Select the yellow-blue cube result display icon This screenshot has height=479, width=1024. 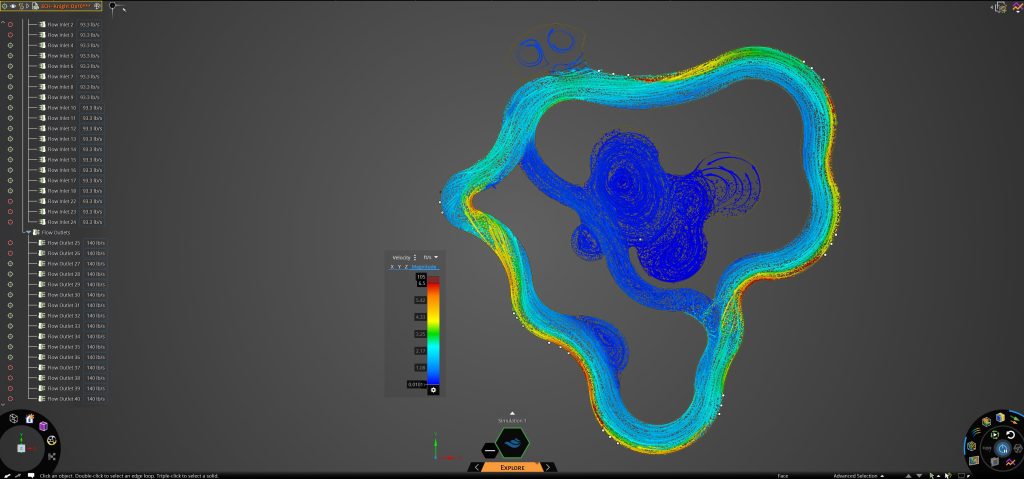pyautogui.click(x=1000, y=417)
